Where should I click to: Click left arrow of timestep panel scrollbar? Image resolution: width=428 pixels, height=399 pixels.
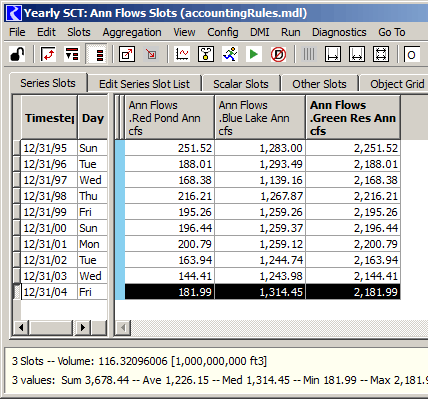tap(21, 328)
